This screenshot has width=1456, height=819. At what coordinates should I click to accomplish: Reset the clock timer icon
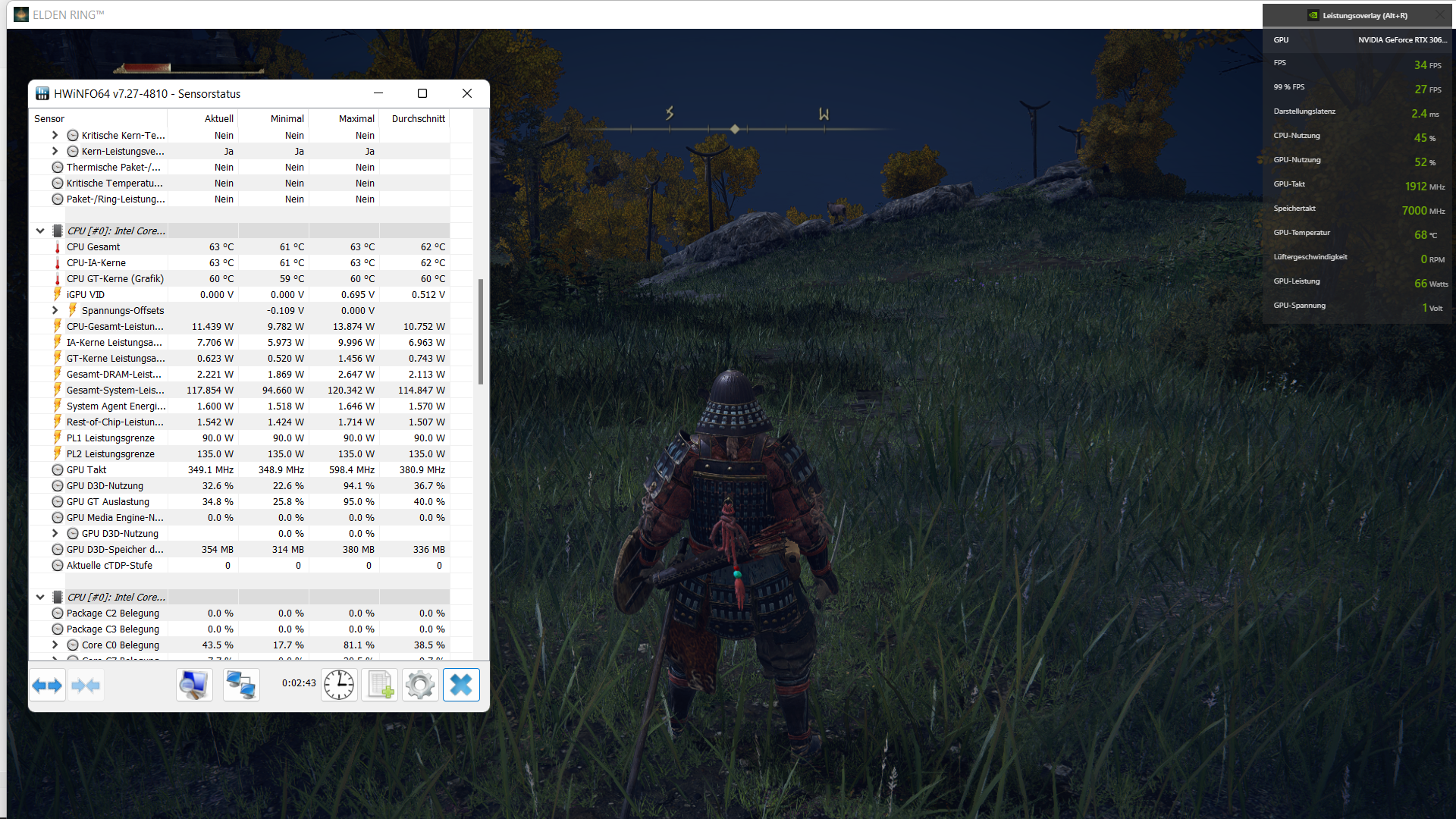coord(338,686)
